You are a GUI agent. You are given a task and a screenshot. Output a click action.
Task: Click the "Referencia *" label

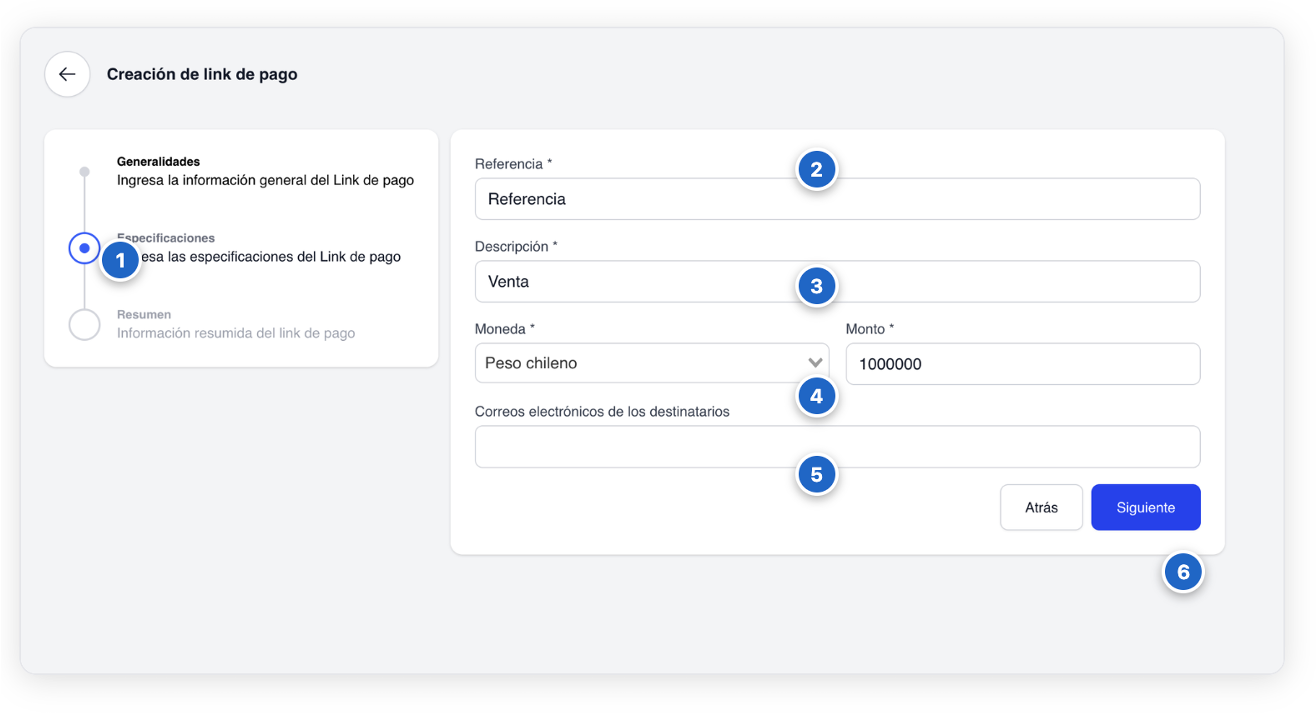coord(513,164)
